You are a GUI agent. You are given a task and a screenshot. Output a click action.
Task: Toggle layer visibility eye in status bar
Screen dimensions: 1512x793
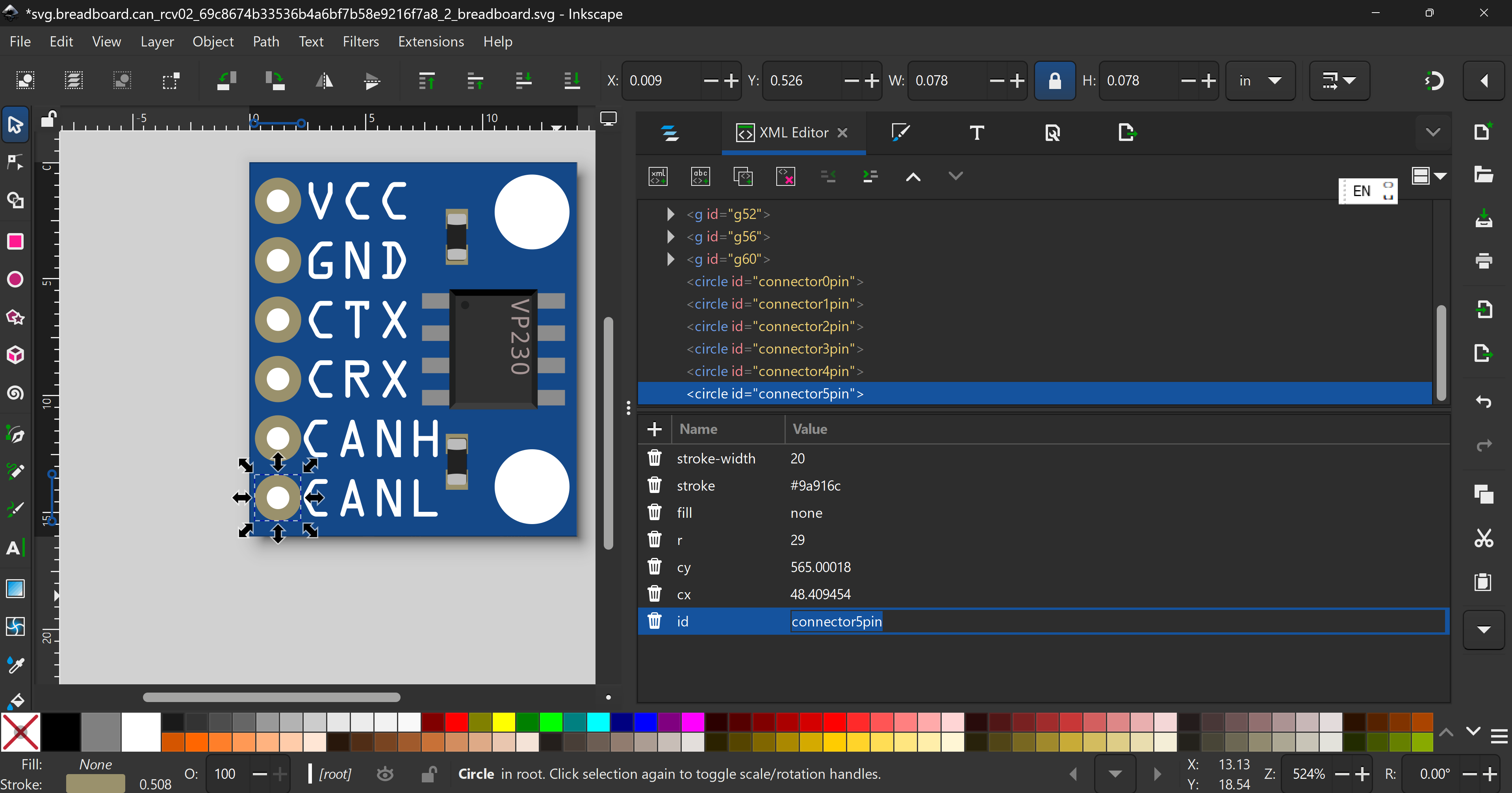click(x=385, y=774)
